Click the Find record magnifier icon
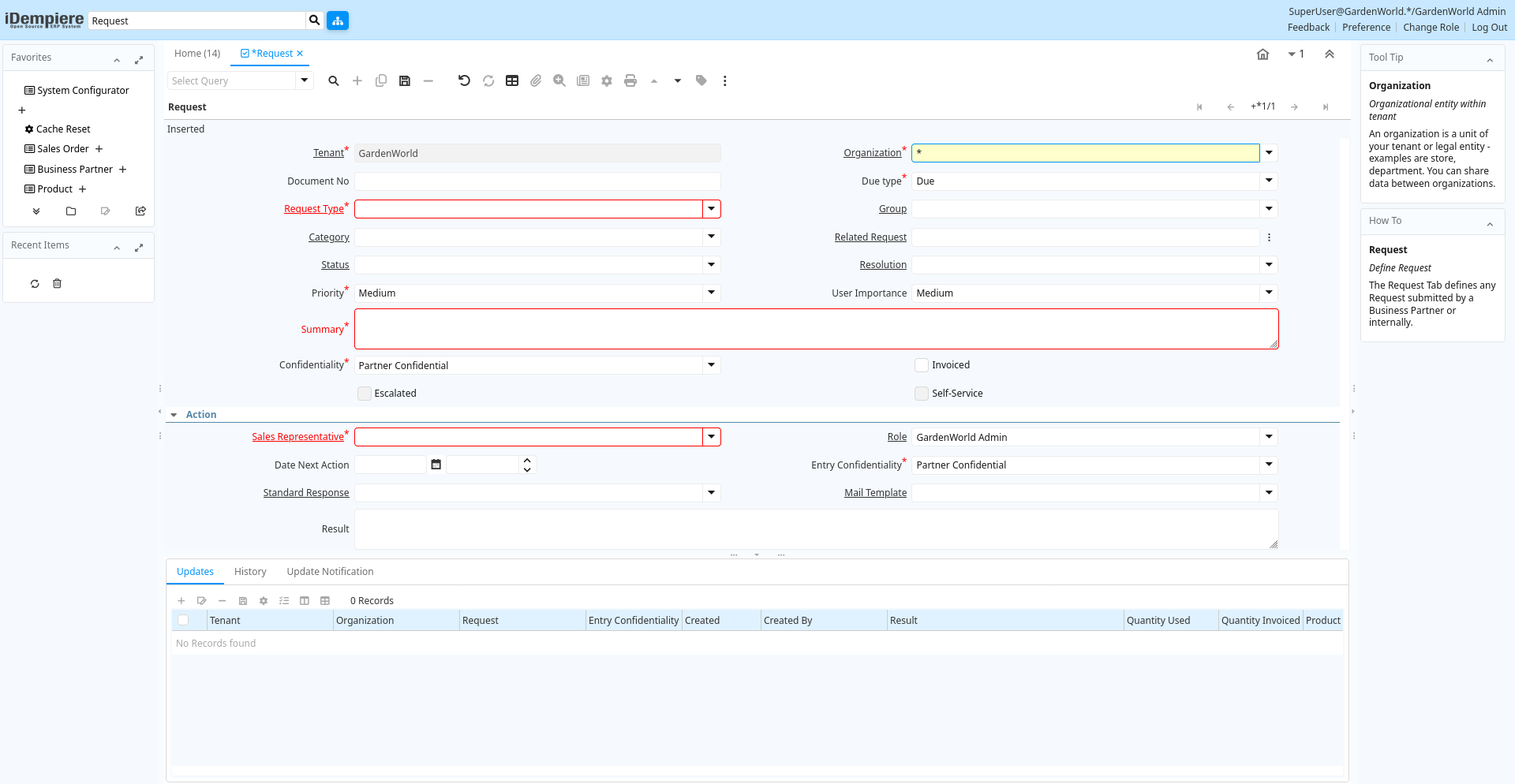The image size is (1515, 784). pyautogui.click(x=334, y=80)
